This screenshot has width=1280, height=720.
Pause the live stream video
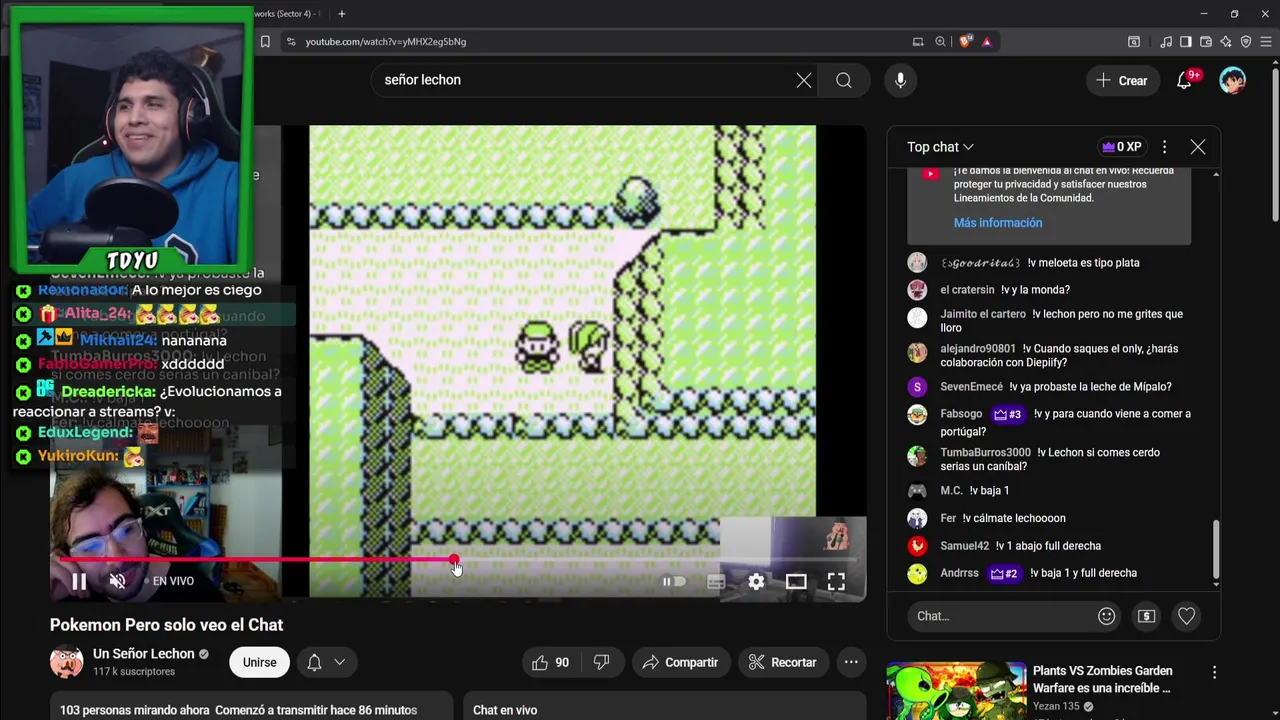[79, 581]
